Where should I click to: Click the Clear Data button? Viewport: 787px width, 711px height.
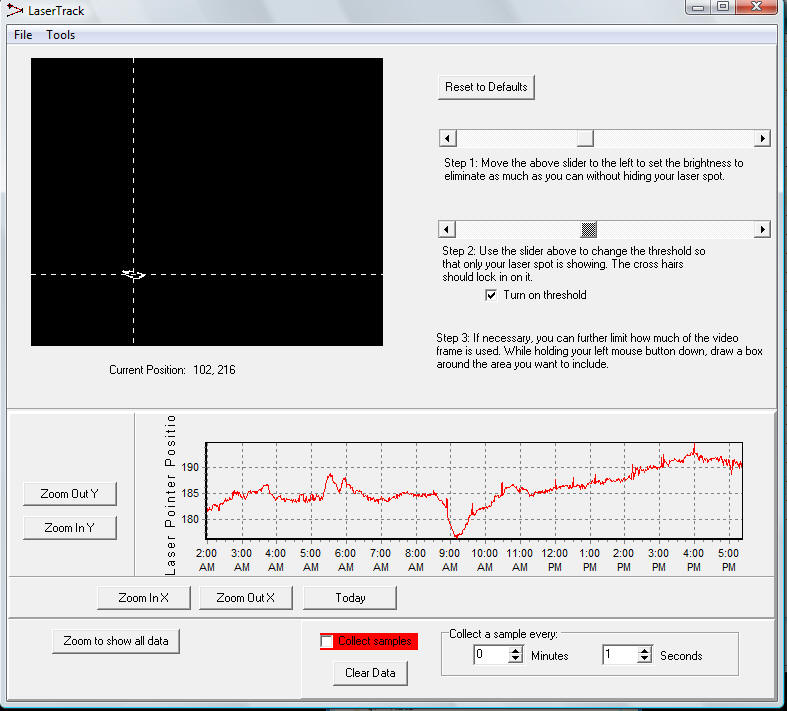point(370,673)
